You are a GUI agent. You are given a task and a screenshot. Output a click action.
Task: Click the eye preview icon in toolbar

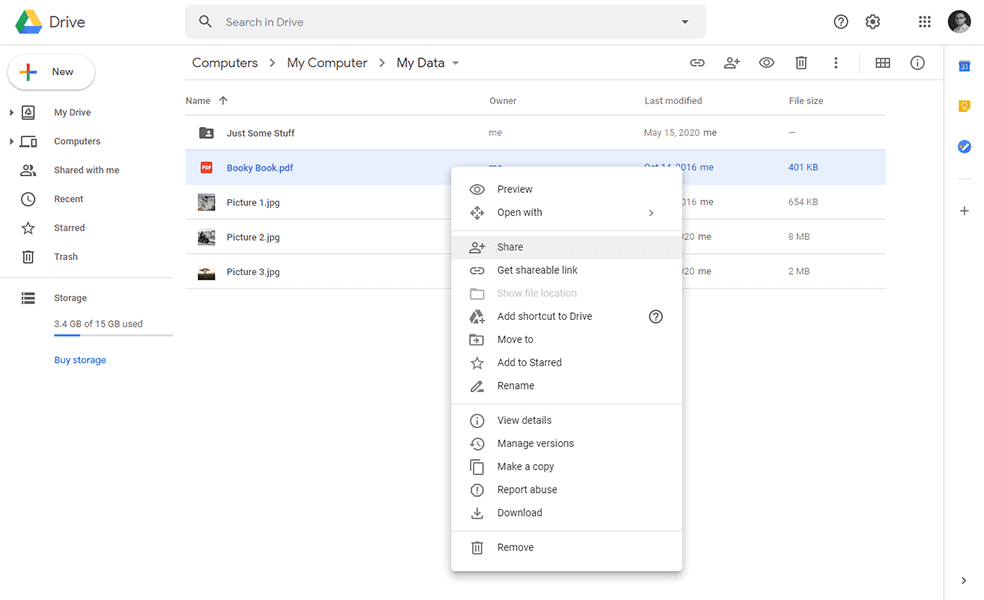(766, 63)
